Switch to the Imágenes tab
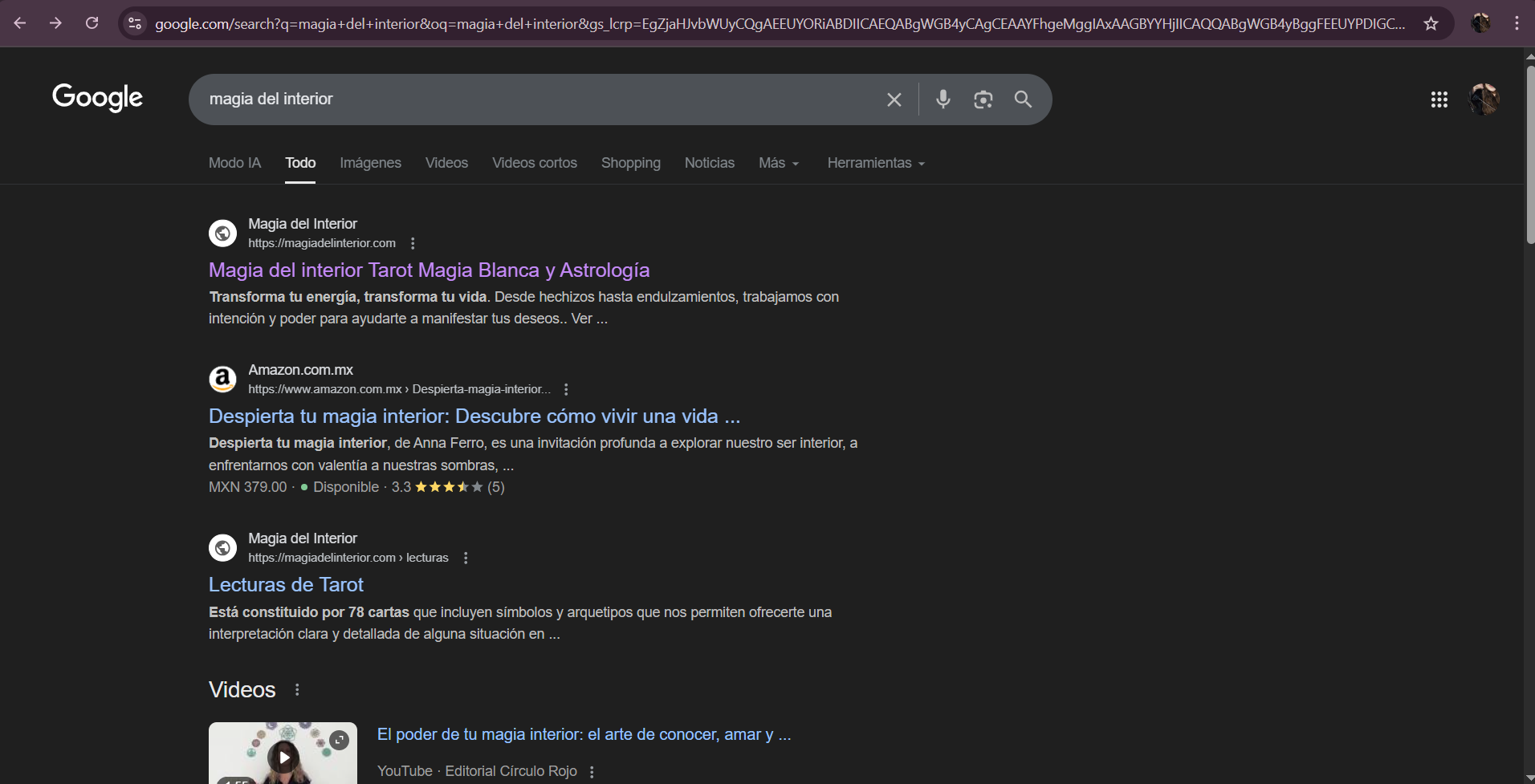The height and width of the screenshot is (784, 1535). click(x=370, y=163)
